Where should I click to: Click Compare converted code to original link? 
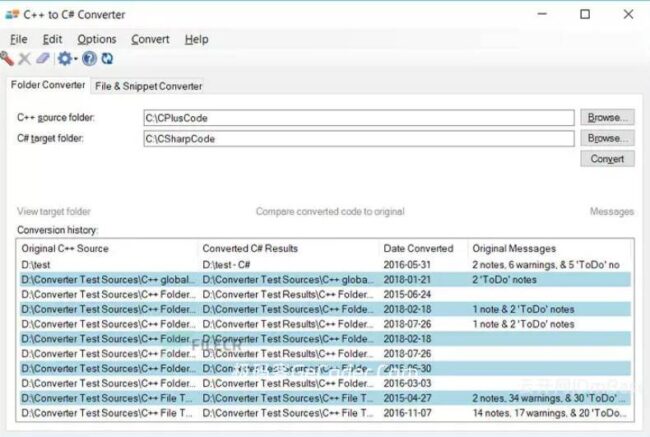[x=330, y=211]
